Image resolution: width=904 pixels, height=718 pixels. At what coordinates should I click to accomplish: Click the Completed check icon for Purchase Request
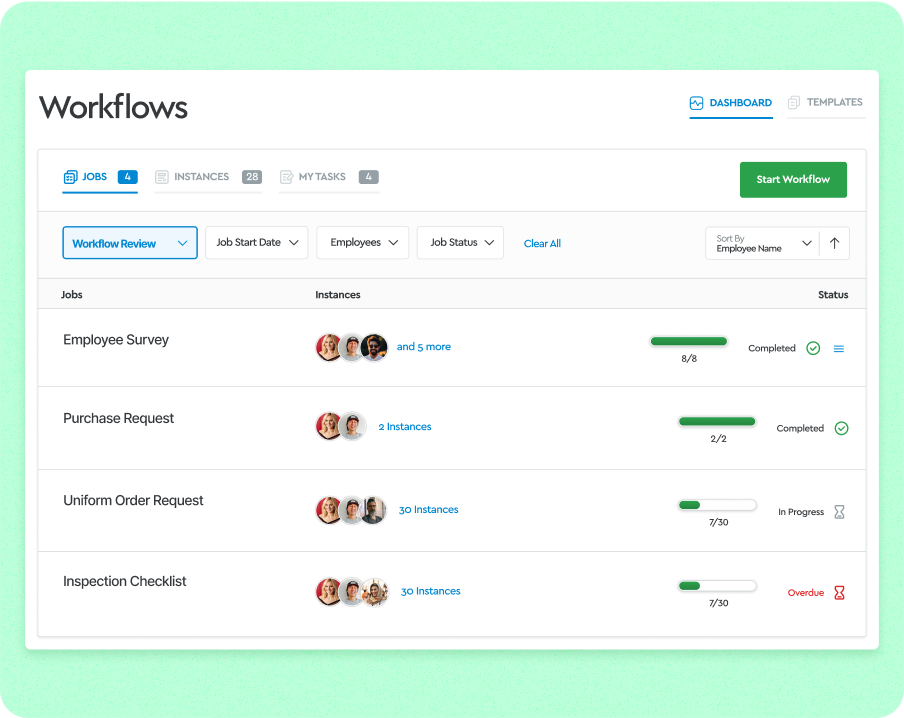[841, 428]
